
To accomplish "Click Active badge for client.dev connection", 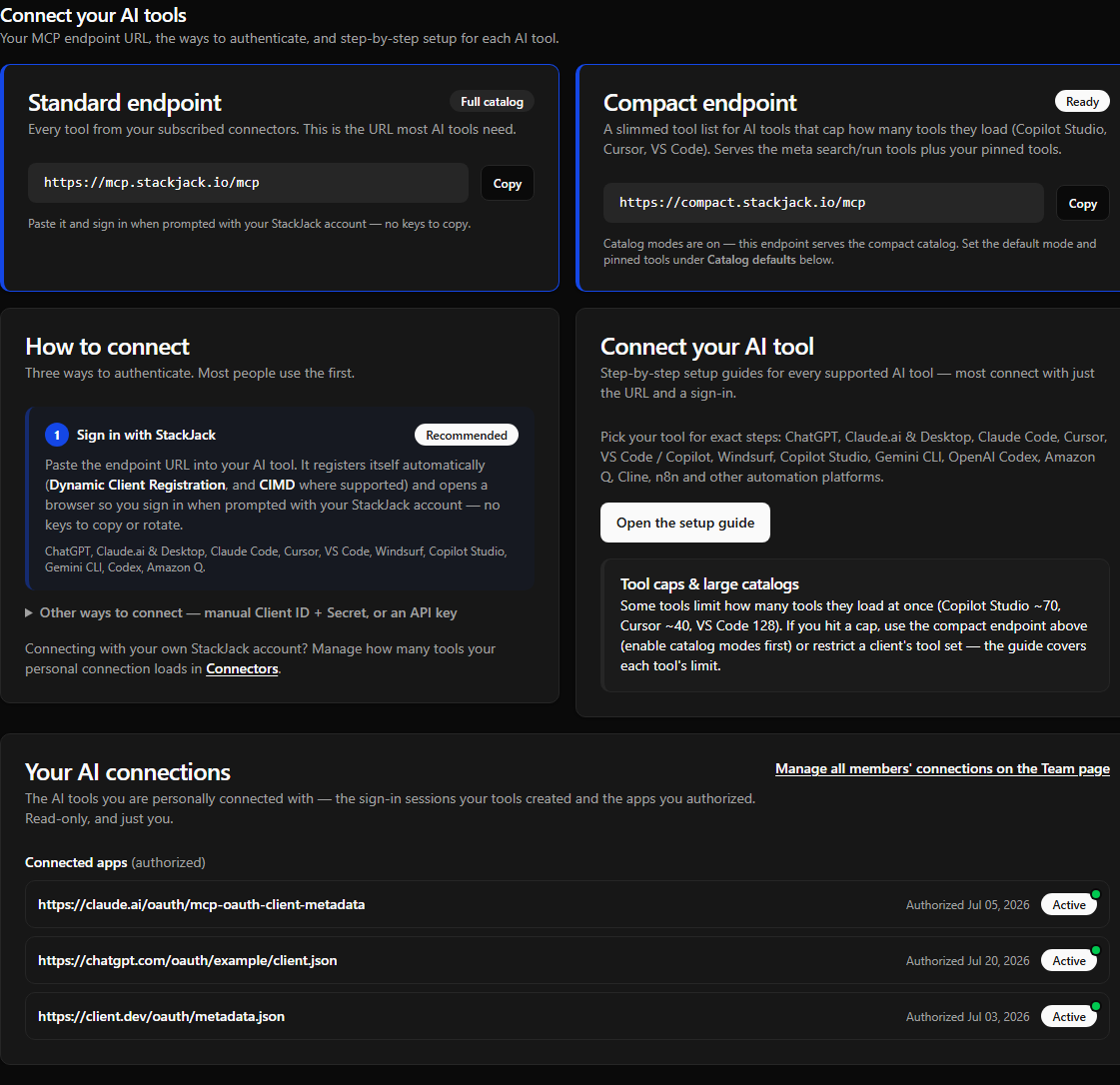I will click(x=1069, y=1016).
